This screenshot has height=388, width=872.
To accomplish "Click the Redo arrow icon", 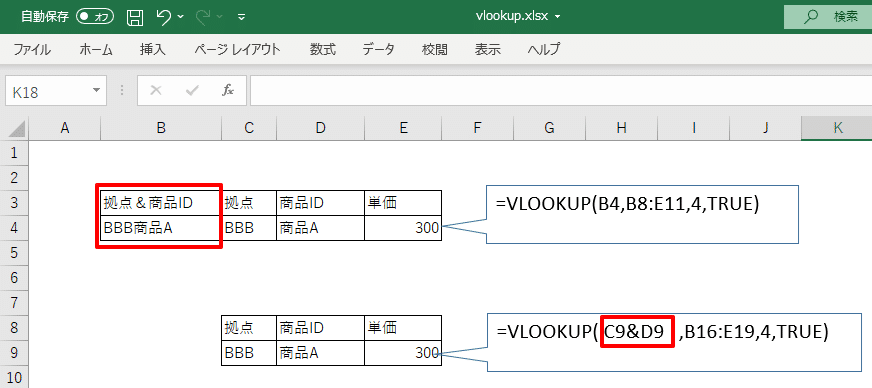I will pos(203,17).
